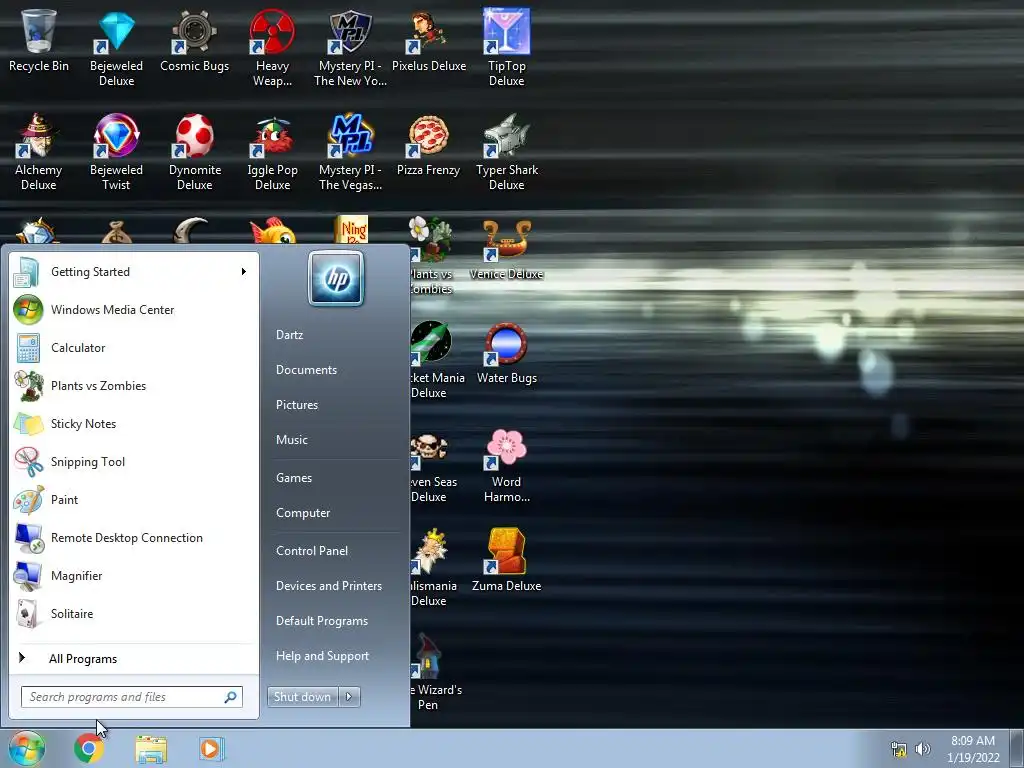The height and width of the screenshot is (768, 1024).
Task: Open Mystery PI The New York shortcut
Action: point(350,47)
